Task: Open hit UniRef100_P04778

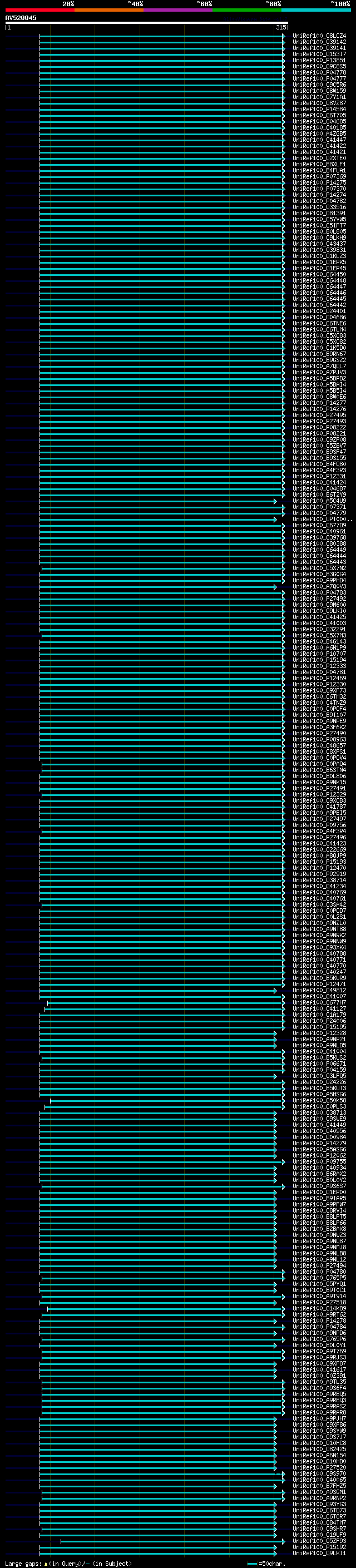Action: point(319,72)
